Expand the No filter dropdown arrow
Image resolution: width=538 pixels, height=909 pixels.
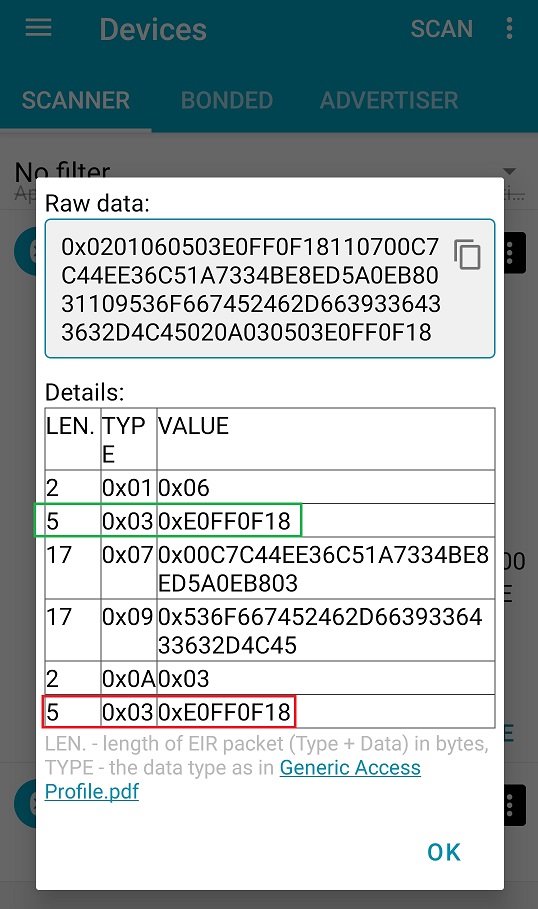[509, 171]
